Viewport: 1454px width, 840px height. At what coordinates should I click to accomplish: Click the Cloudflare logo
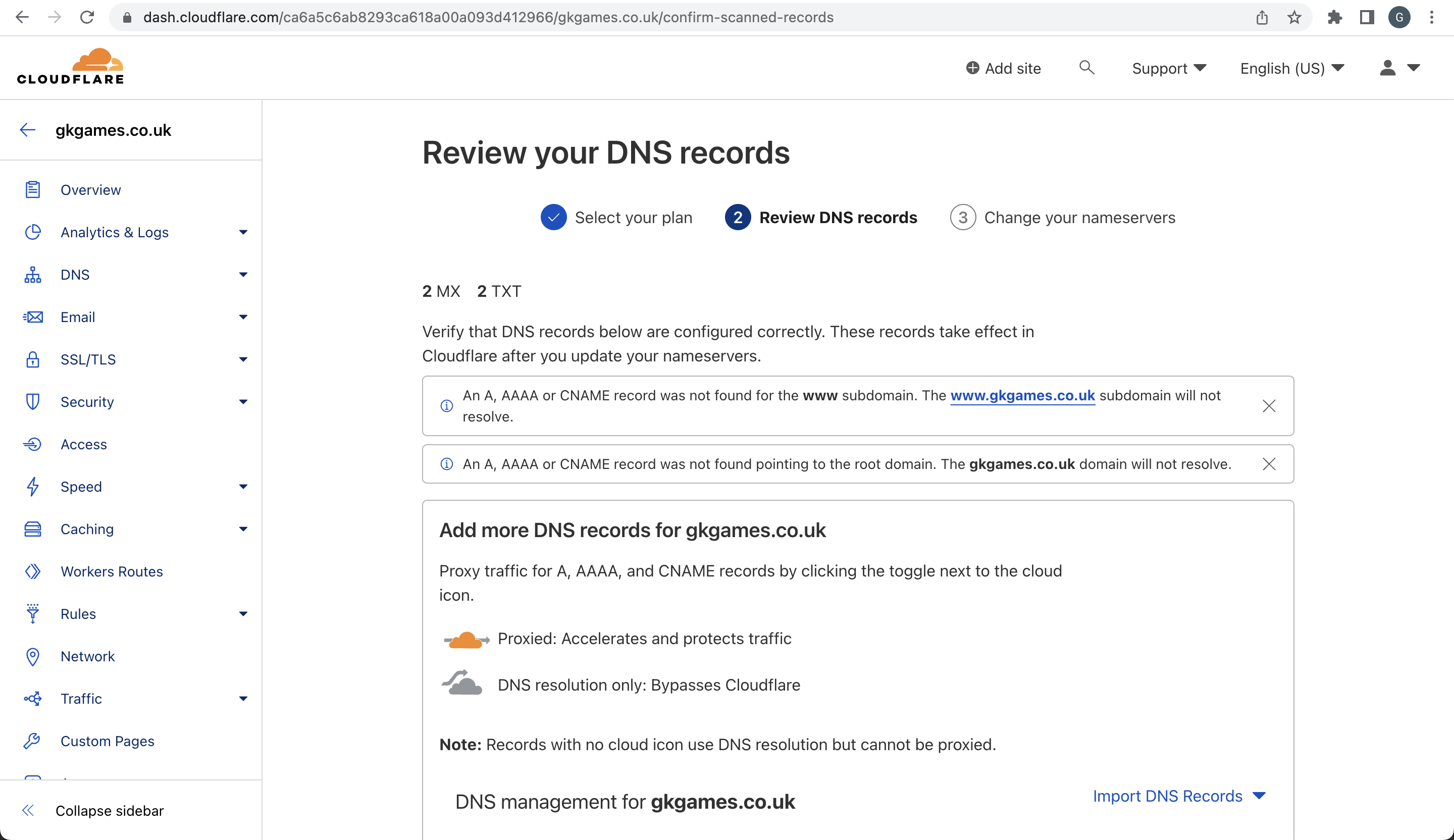pos(70,67)
